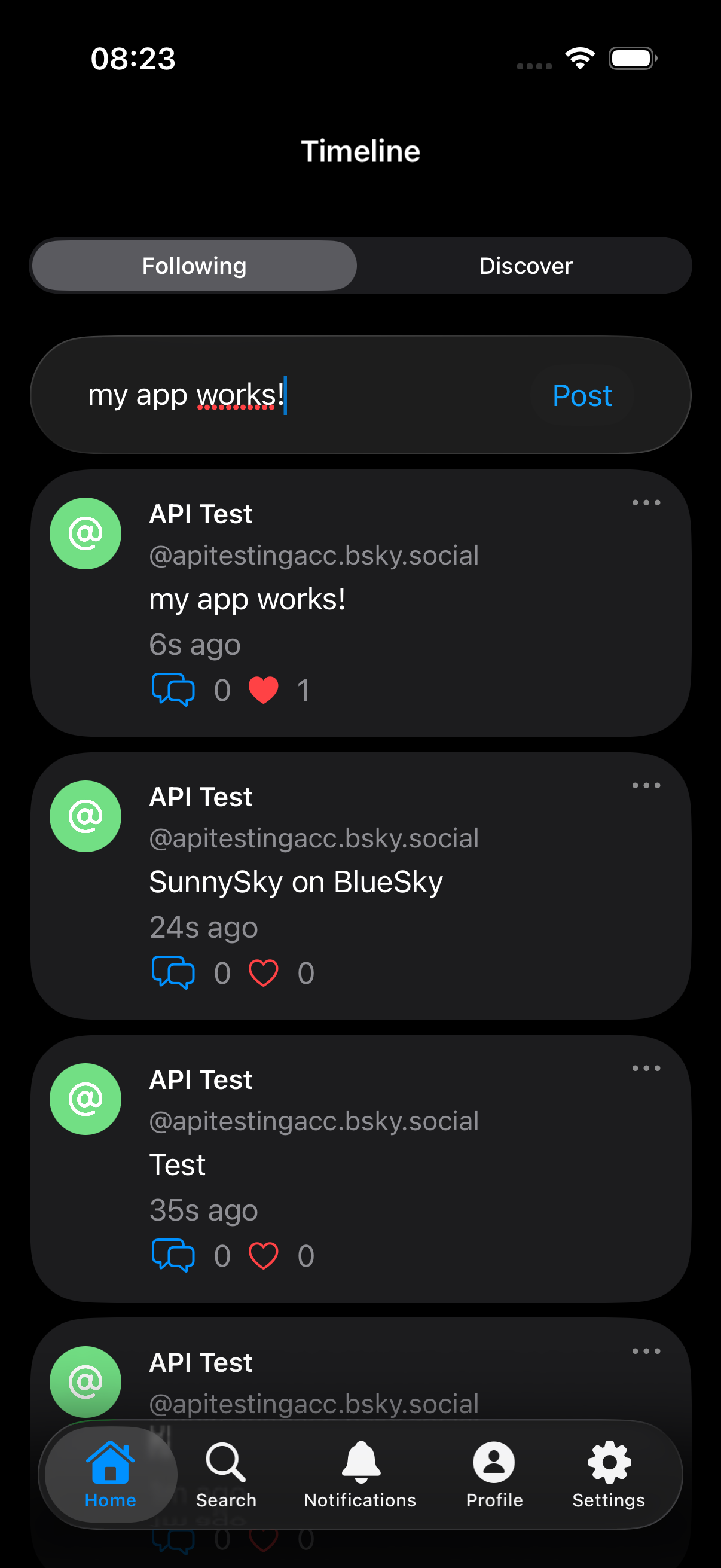Tap the Post button
Image resolution: width=721 pixels, height=1568 pixels.
pyautogui.click(x=582, y=396)
